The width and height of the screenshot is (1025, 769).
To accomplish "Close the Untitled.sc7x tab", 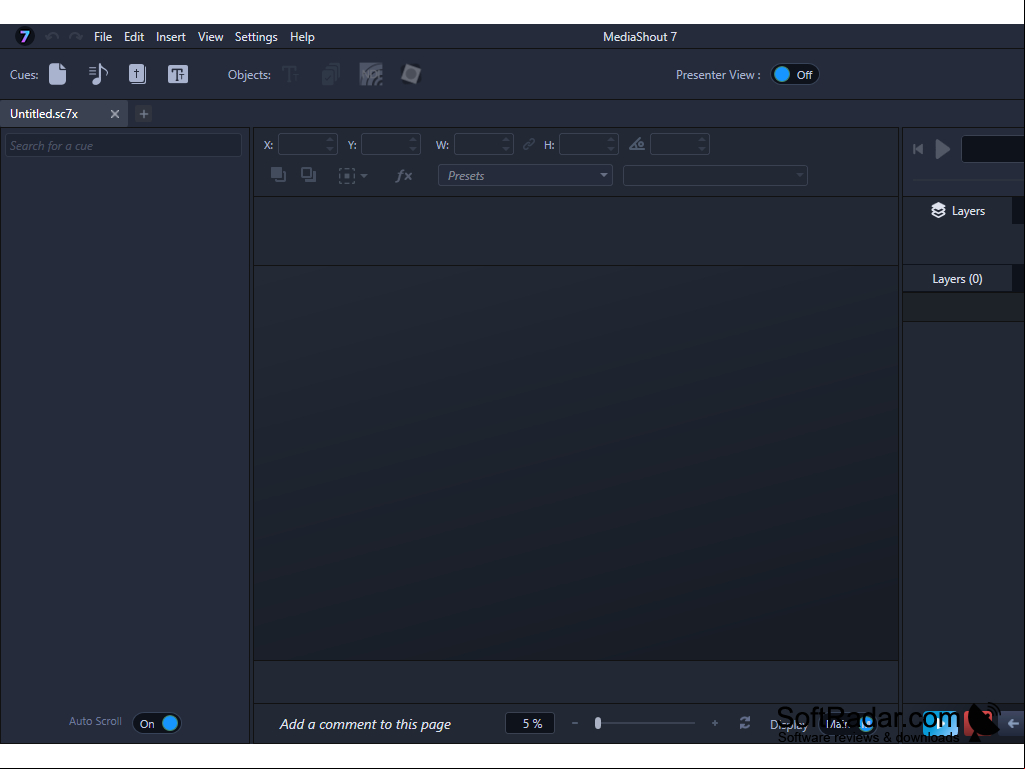I will pyautogui.click(x=115, y=114).
